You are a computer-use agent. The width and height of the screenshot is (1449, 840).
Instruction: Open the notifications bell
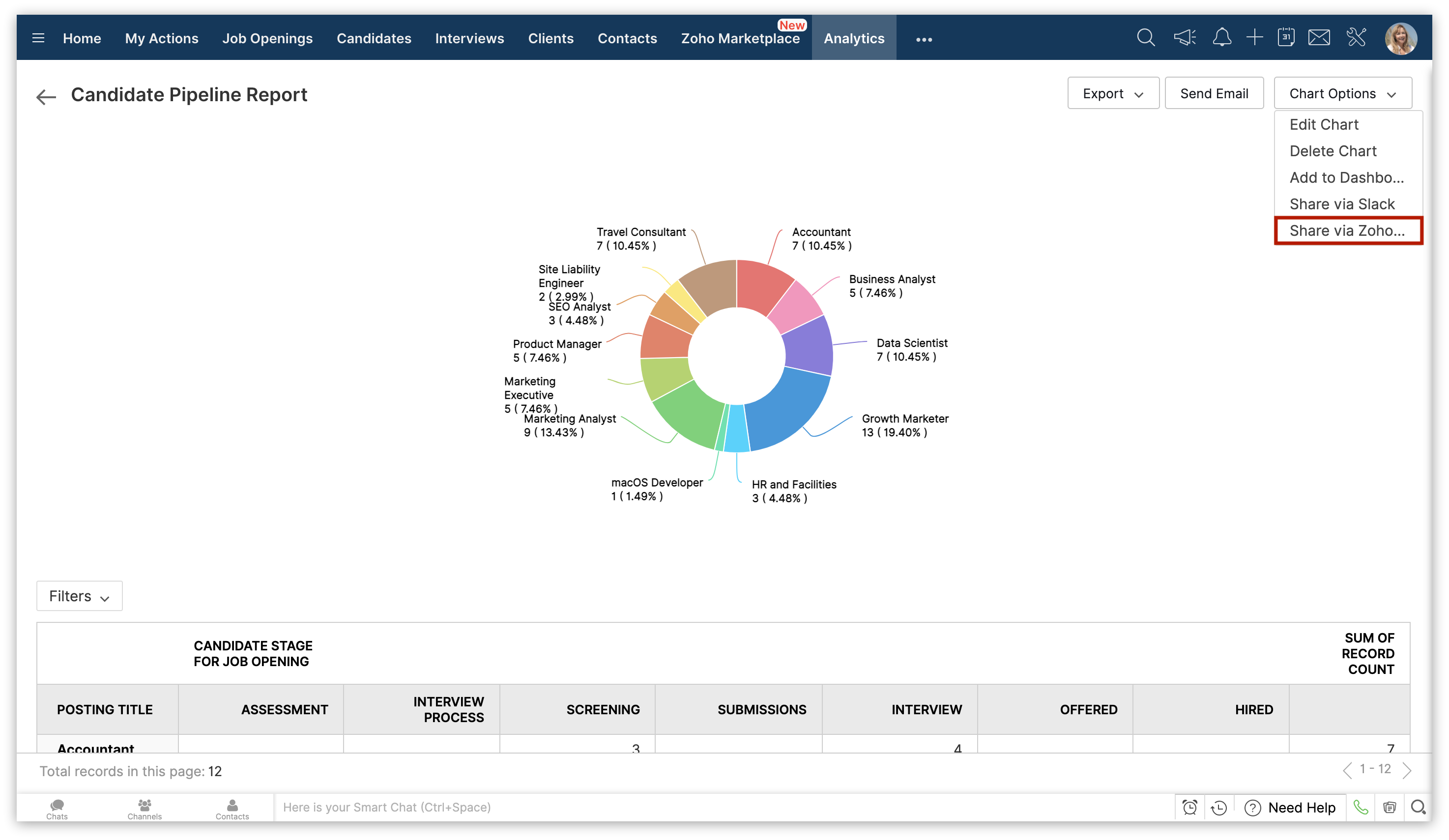[x=1222, y=38]
